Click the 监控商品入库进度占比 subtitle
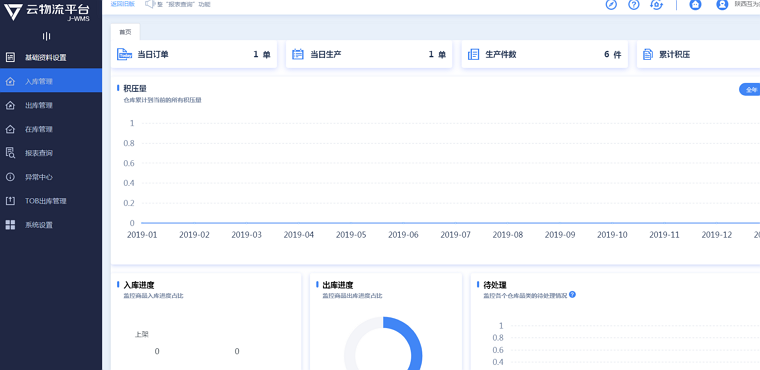Screen dimensions: 760x370 pos(154,296)
